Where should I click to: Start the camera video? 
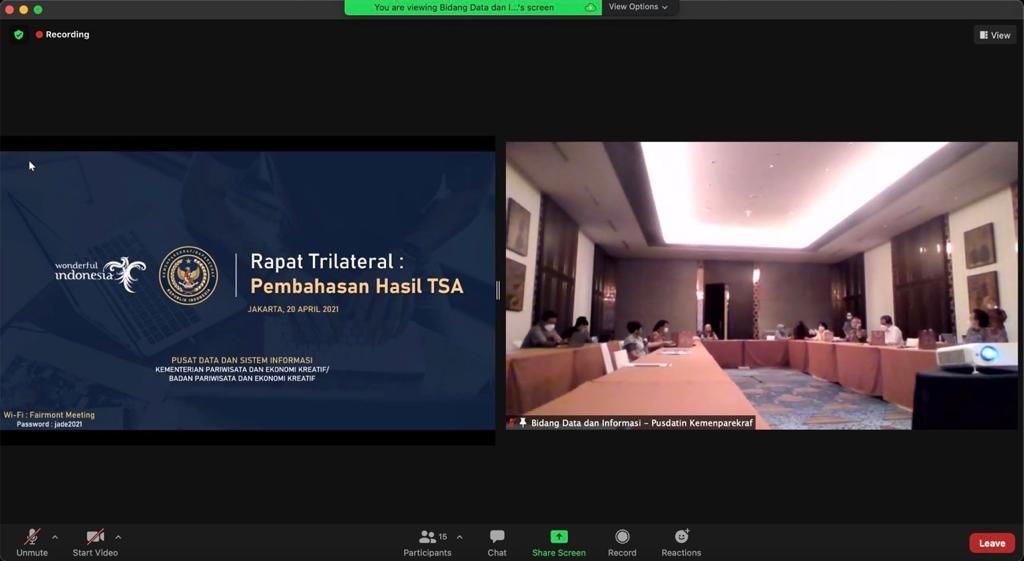coord(95,543)
